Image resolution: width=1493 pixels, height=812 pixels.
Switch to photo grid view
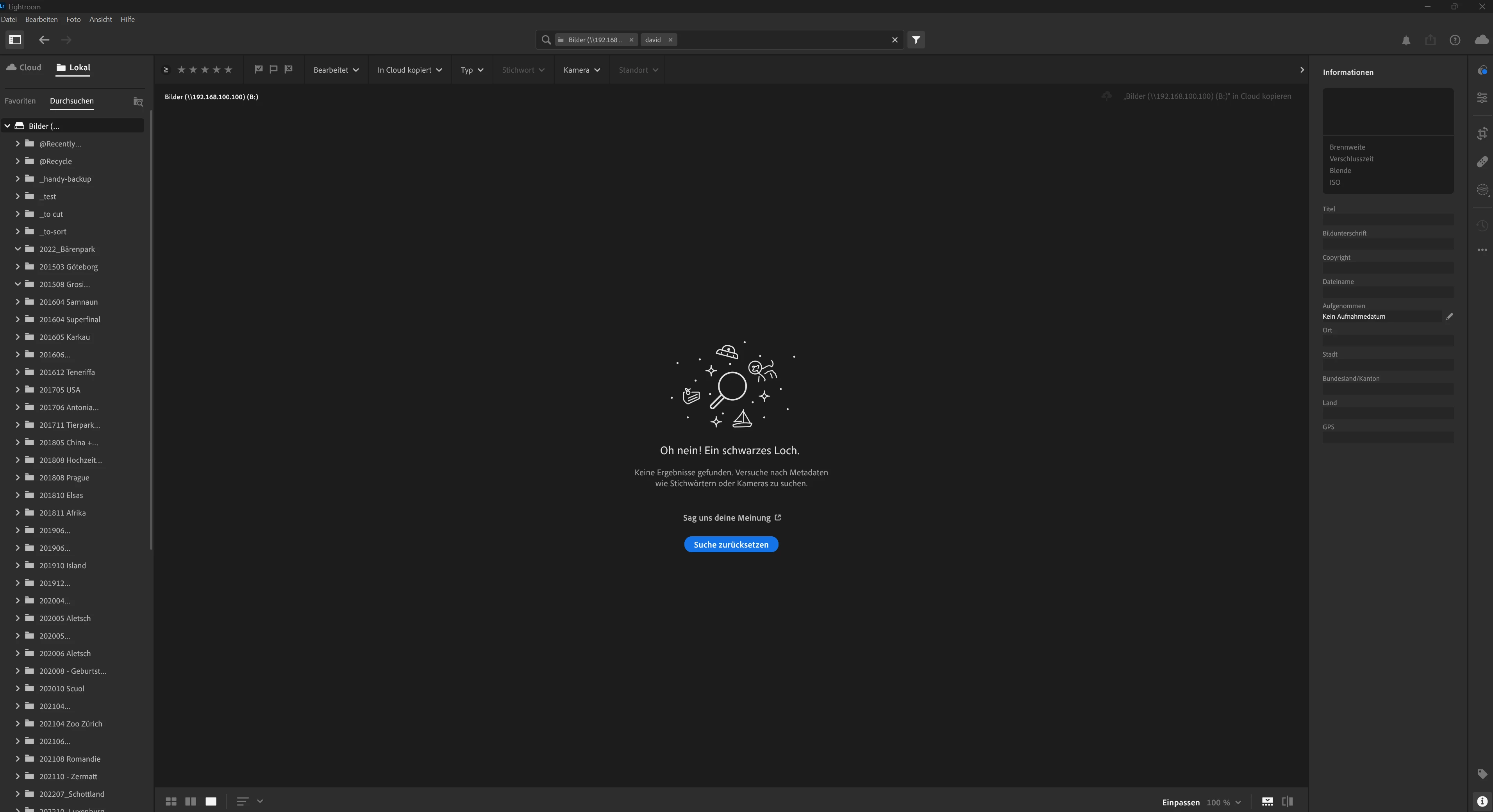click(x=171, y=801)
